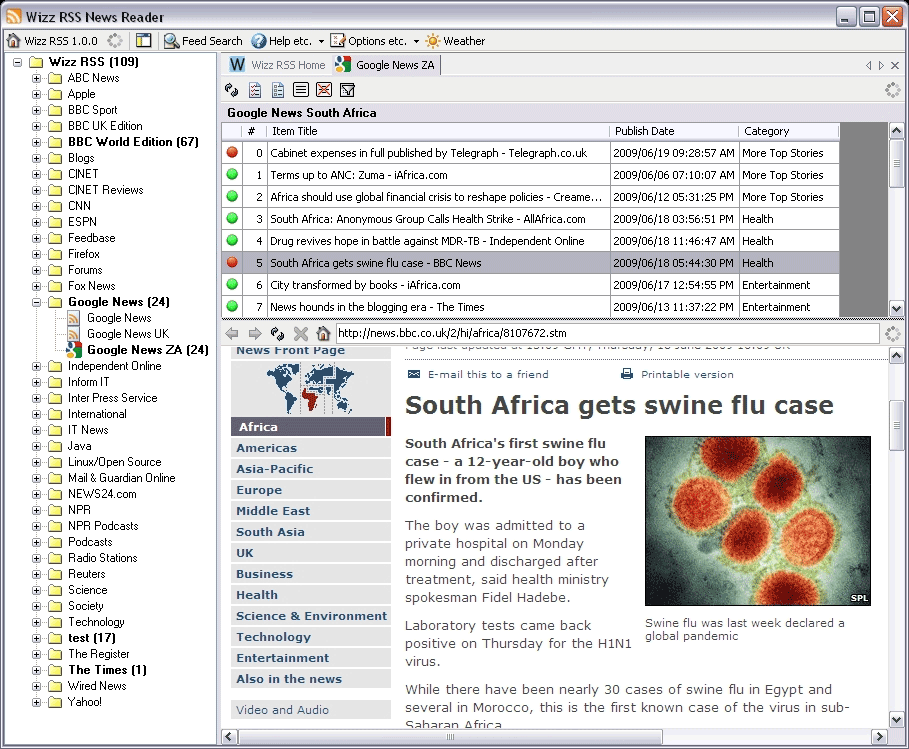Toggle the sidebar layout panel icon
This screenshot has height=749, width=909.
pyautogui.click(x=143, y=41)
